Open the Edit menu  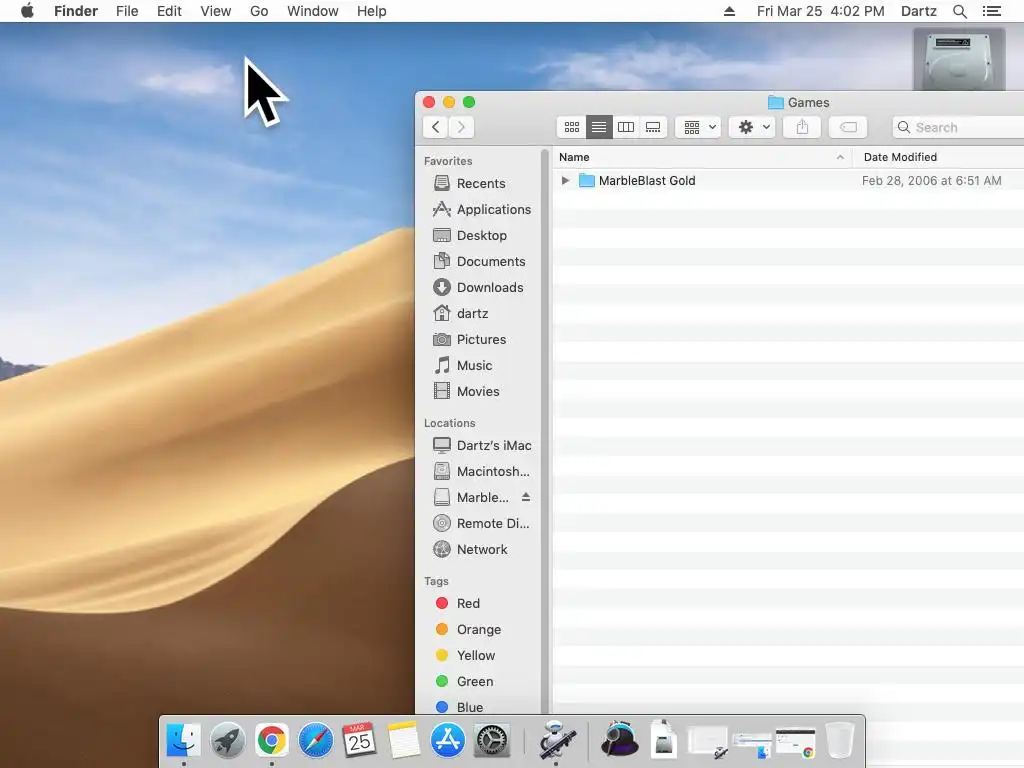click(x=169, y=11)
